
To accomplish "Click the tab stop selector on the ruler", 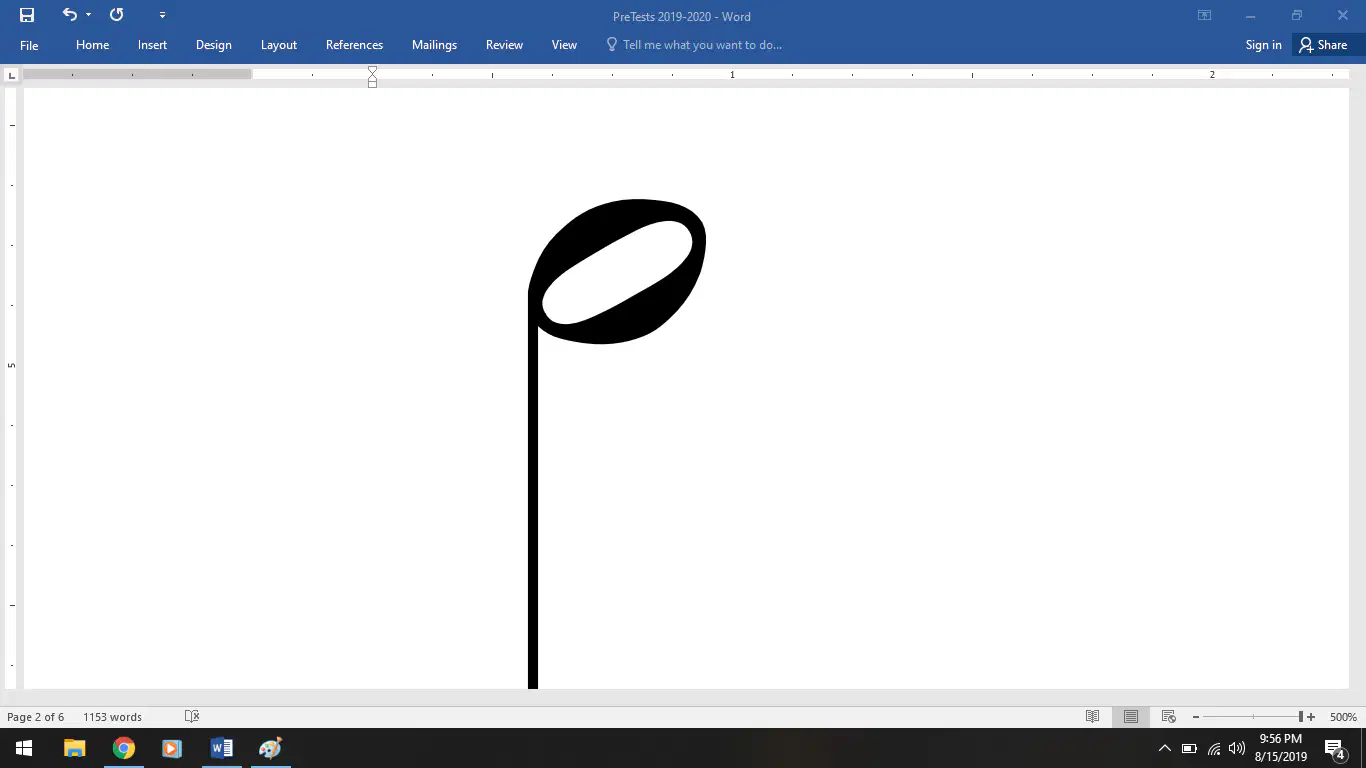I will [x=11, y=75].
